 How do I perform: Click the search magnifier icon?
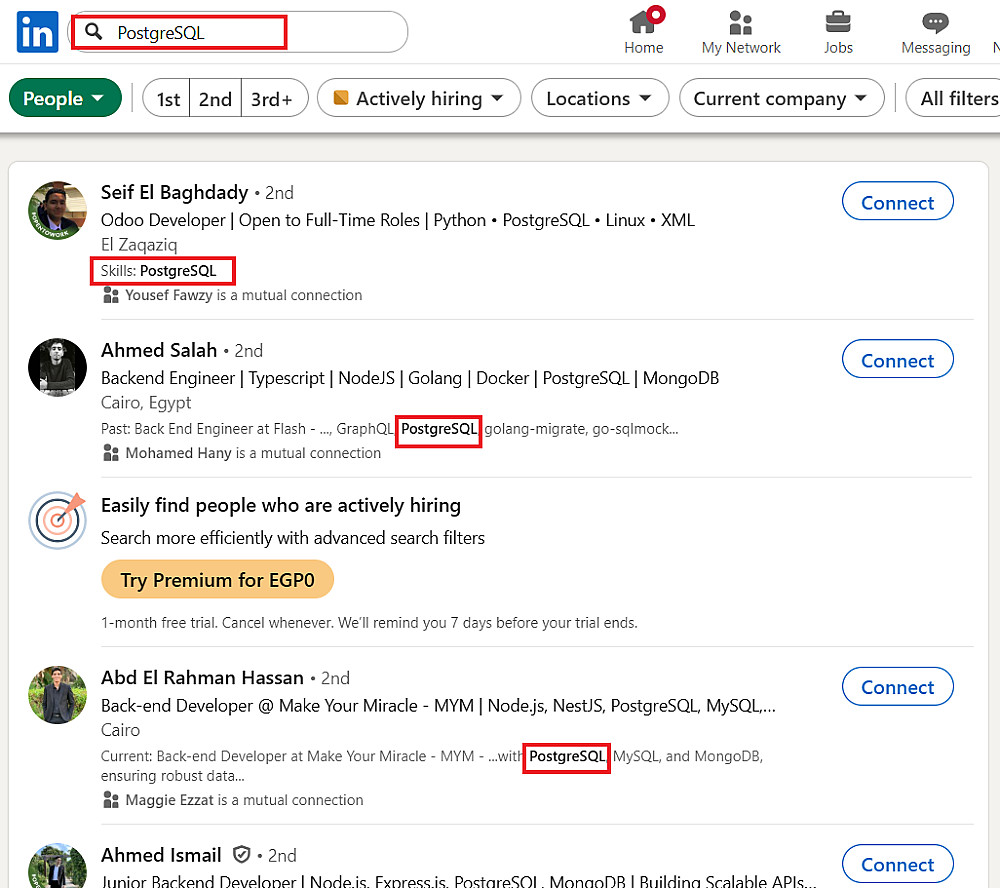click(x=94, y=31)
